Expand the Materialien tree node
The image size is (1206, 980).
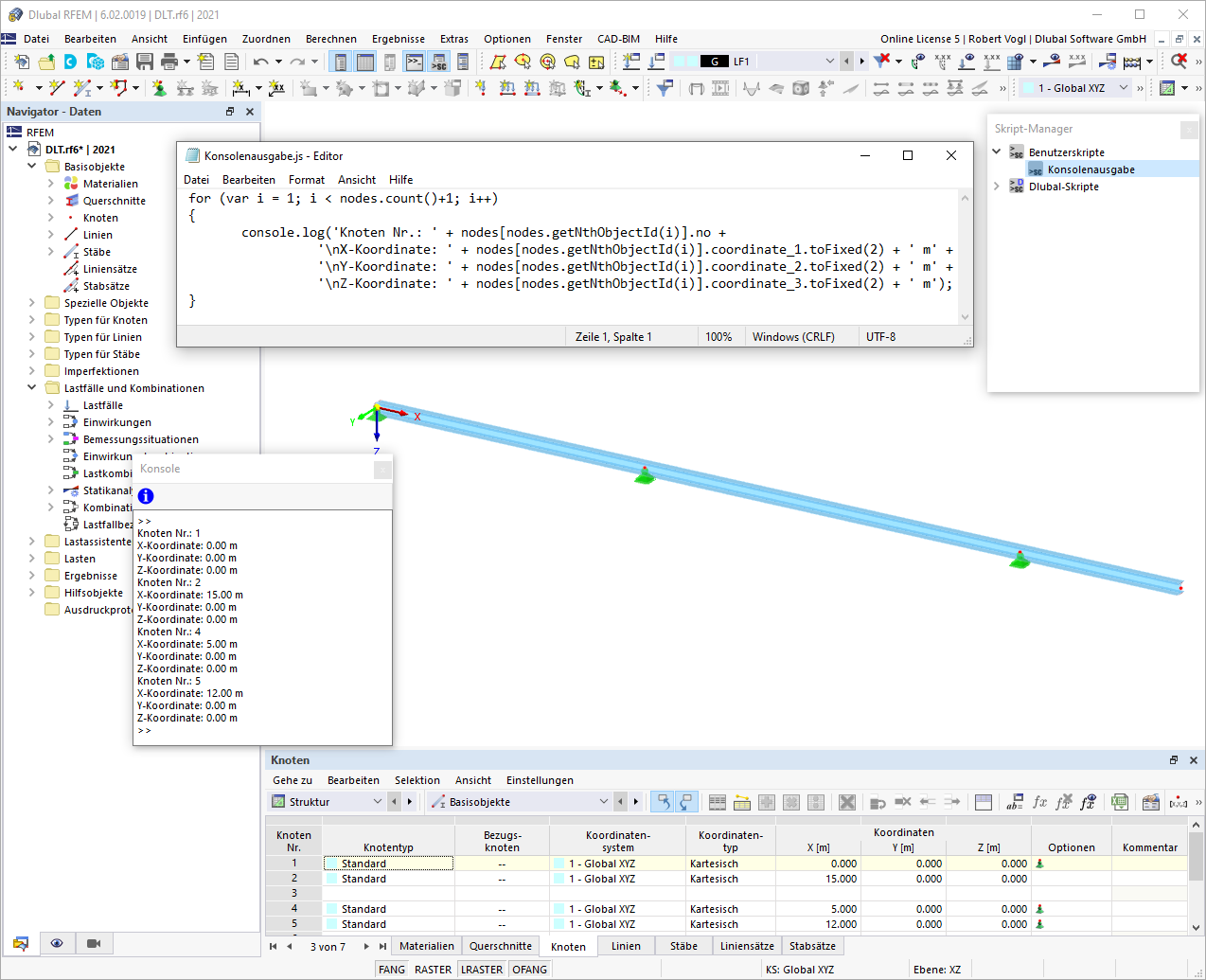point(51,184)
